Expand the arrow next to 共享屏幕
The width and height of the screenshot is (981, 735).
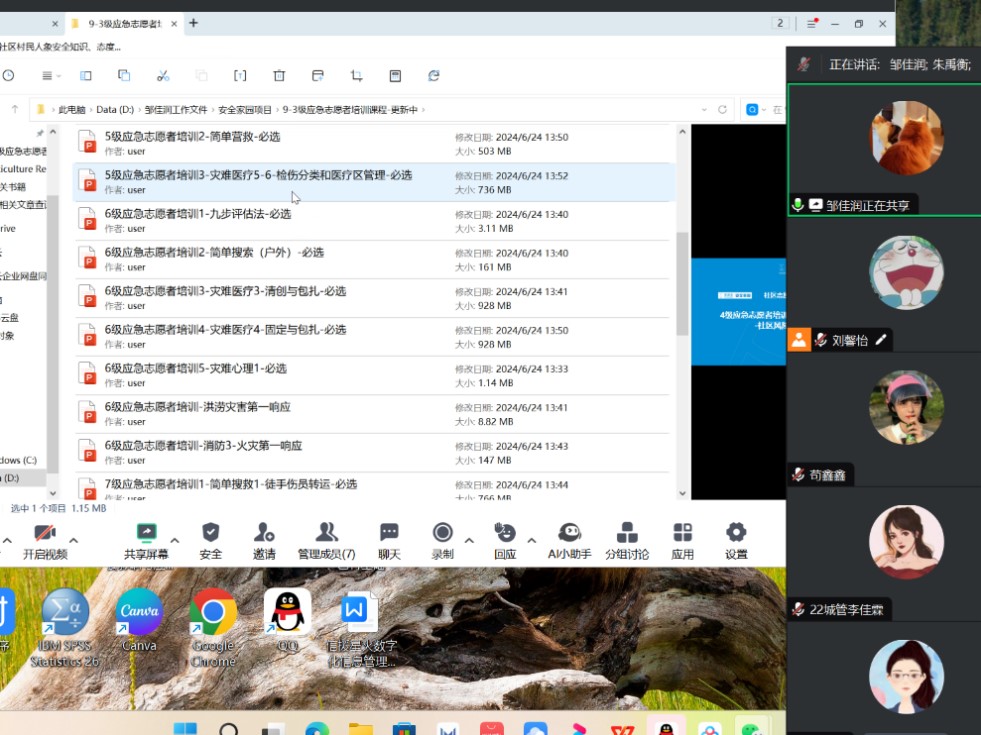point(175,540)
